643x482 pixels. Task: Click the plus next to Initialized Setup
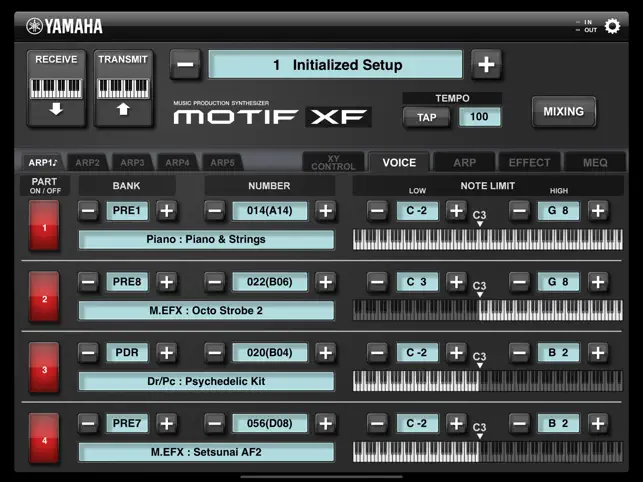[486, 64]
